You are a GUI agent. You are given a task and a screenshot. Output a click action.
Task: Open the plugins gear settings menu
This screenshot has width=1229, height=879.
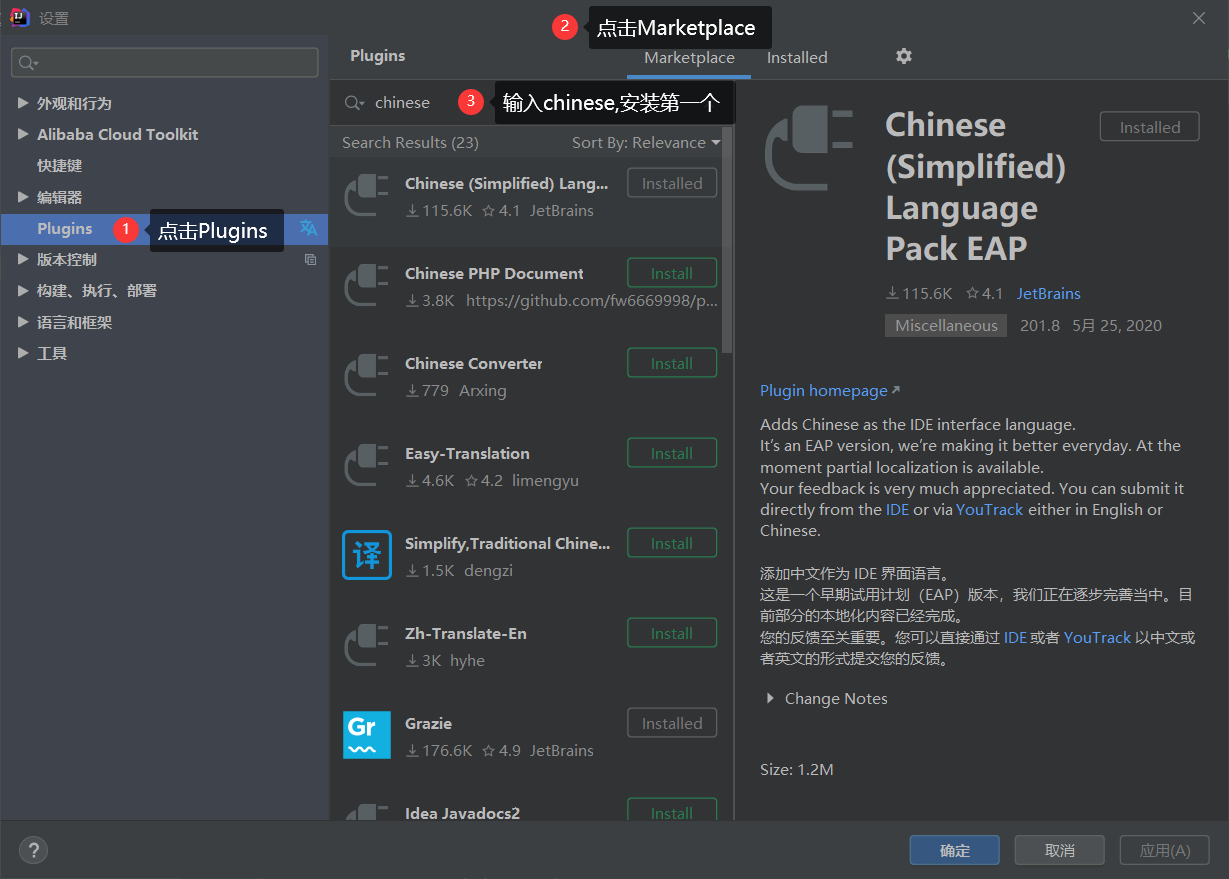pos(904,56)
